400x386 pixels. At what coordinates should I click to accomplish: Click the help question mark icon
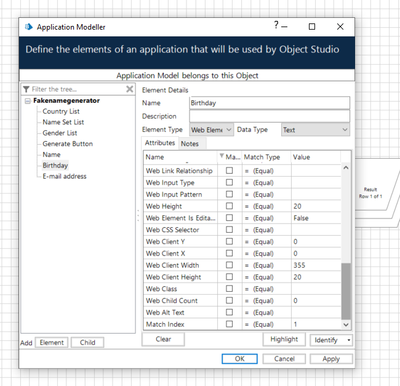[x=276, y=25]
